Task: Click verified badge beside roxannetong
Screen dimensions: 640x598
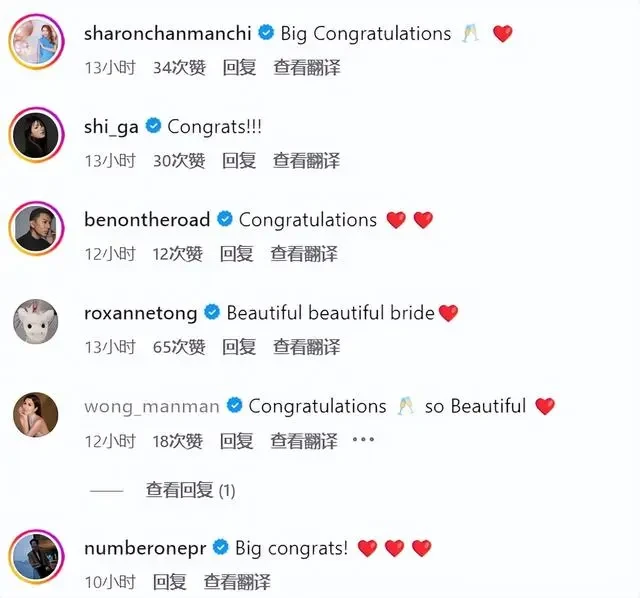Action: 212,312
